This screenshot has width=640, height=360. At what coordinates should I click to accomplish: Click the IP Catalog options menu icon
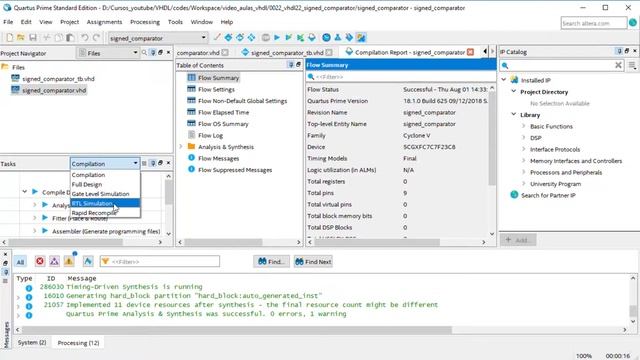coord(632,65)
